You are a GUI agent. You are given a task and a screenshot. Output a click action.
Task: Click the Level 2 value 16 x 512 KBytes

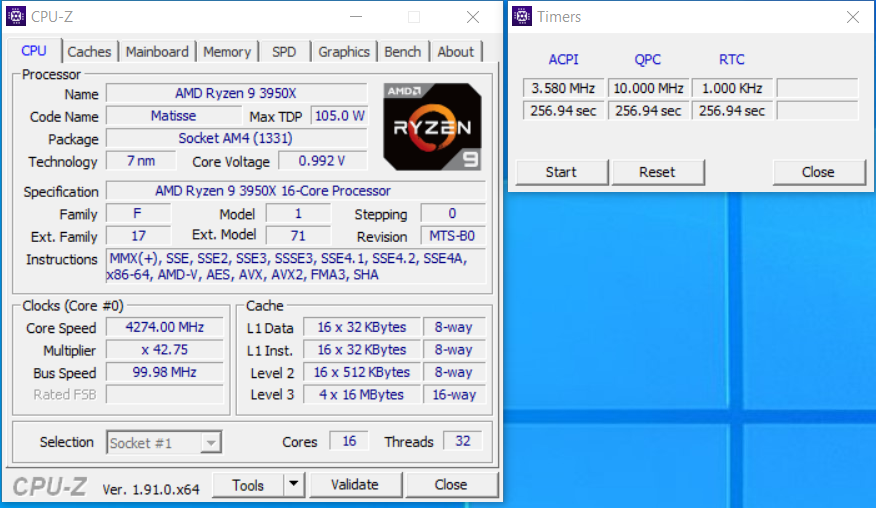click(362, 372)
